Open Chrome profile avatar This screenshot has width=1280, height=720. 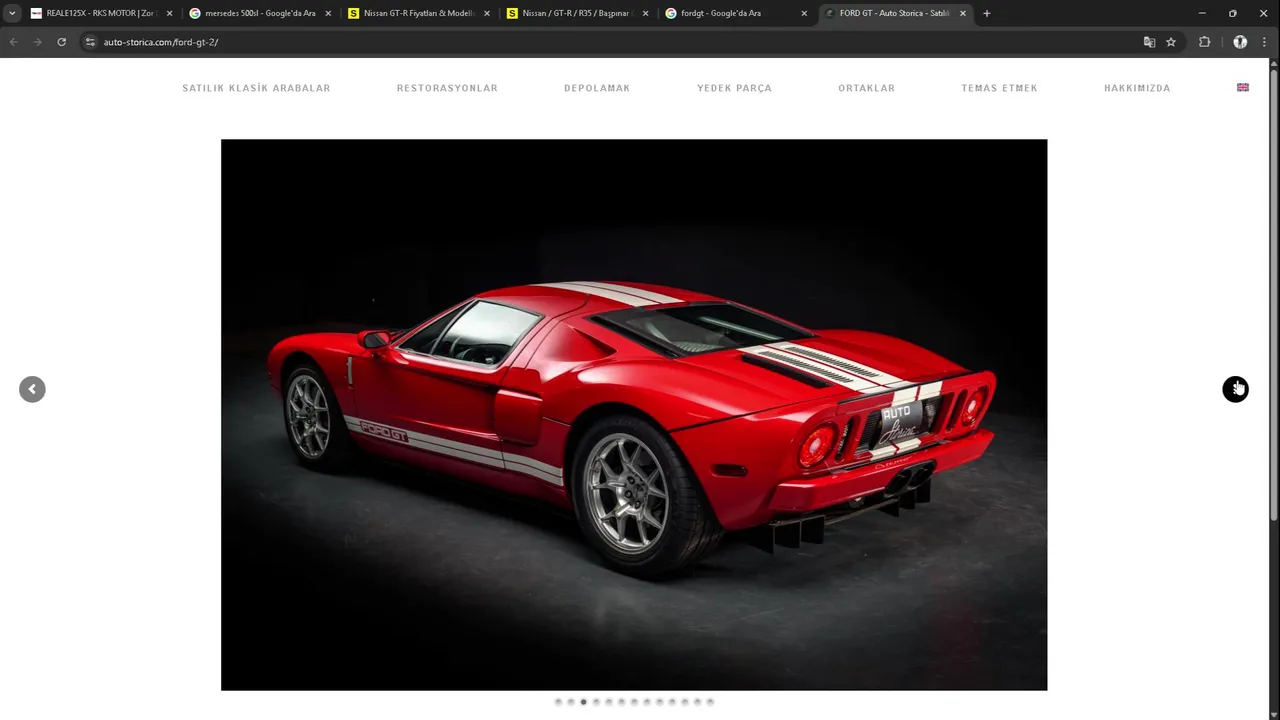point(1240,42)
